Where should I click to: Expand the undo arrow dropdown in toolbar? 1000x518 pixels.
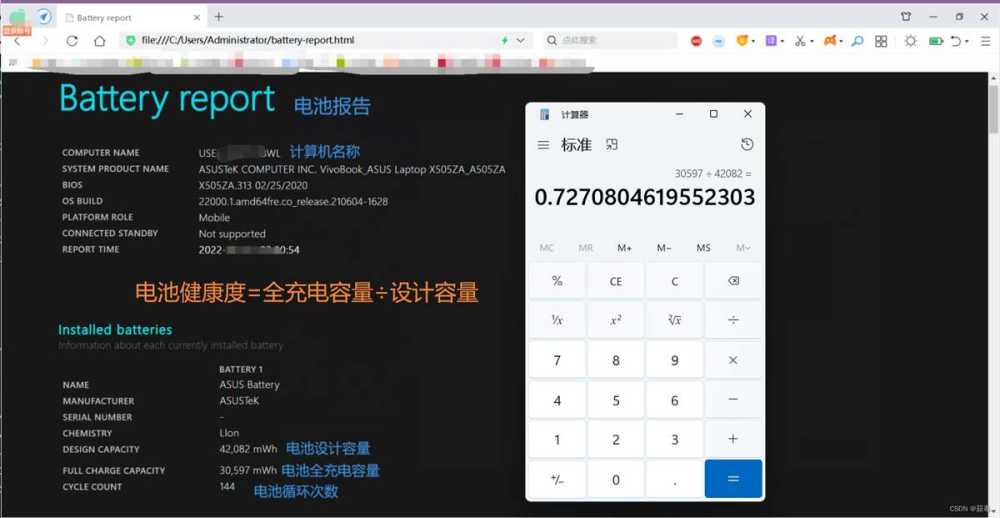tap(970, 41)
